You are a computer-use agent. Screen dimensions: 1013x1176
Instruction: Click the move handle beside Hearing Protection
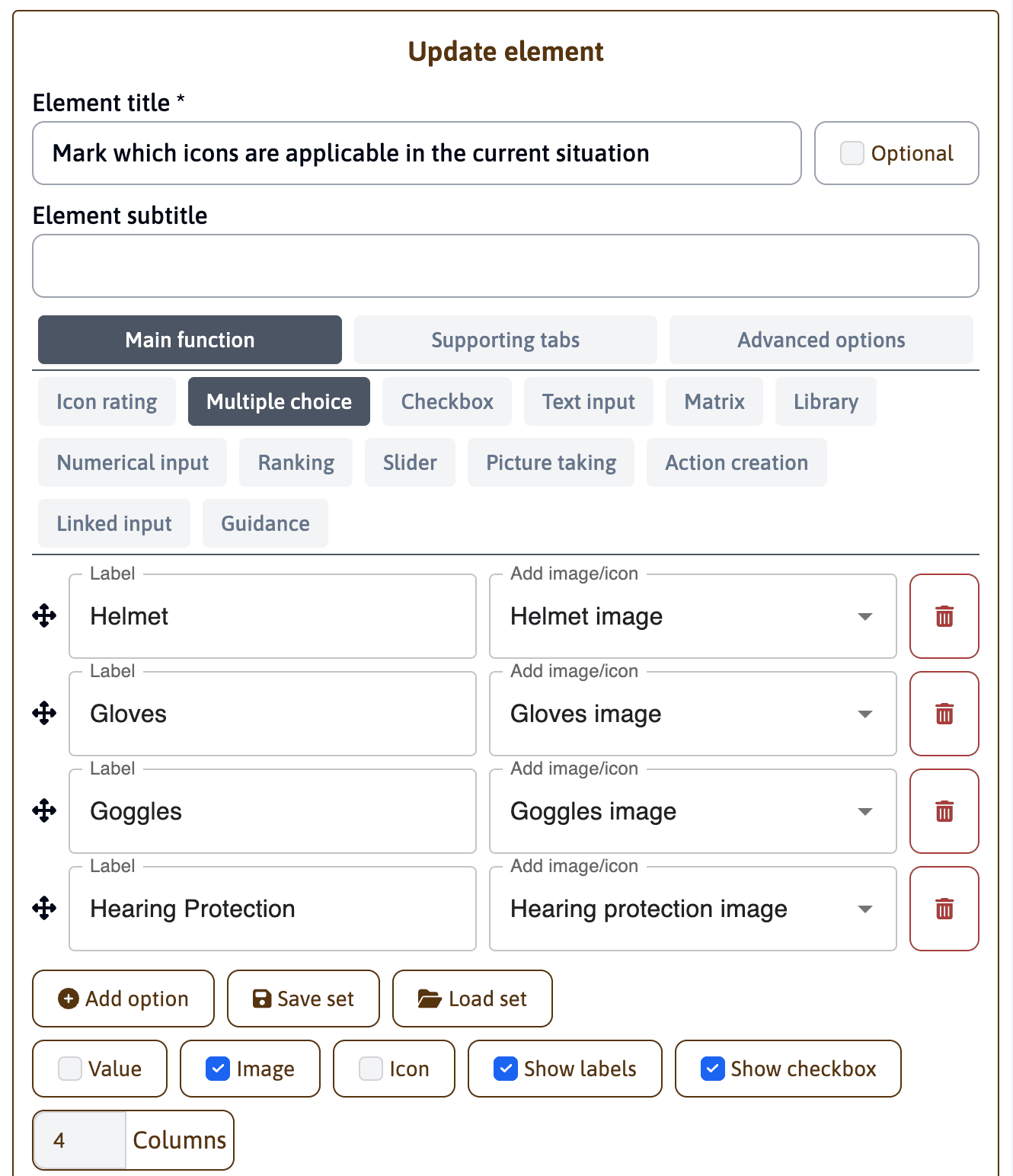click(44, 909)
